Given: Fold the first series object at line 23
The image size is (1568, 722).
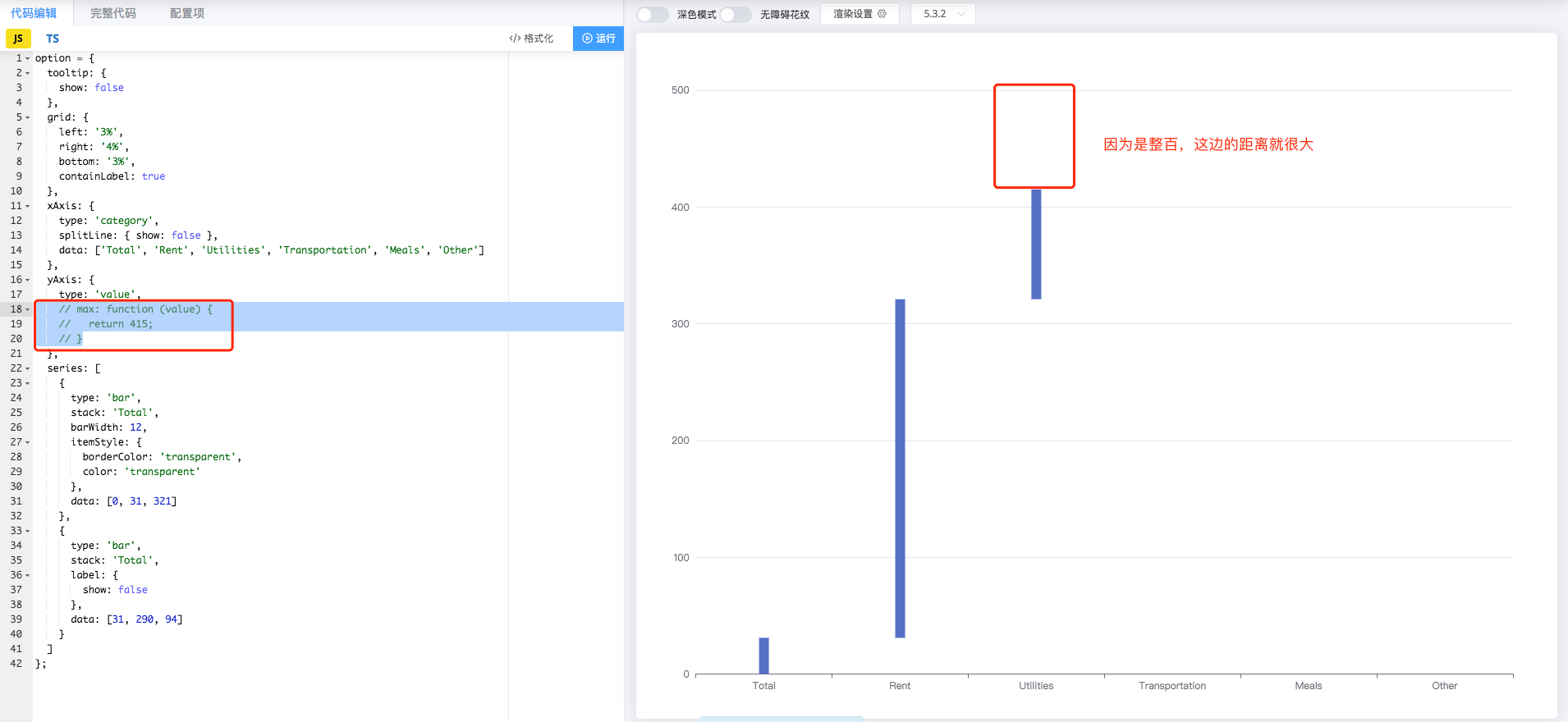Looking at the screenshot, I should (27, 383).
